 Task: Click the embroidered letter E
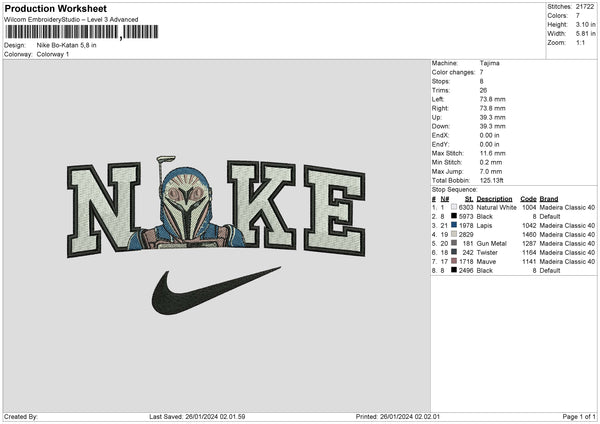[335, 210]
